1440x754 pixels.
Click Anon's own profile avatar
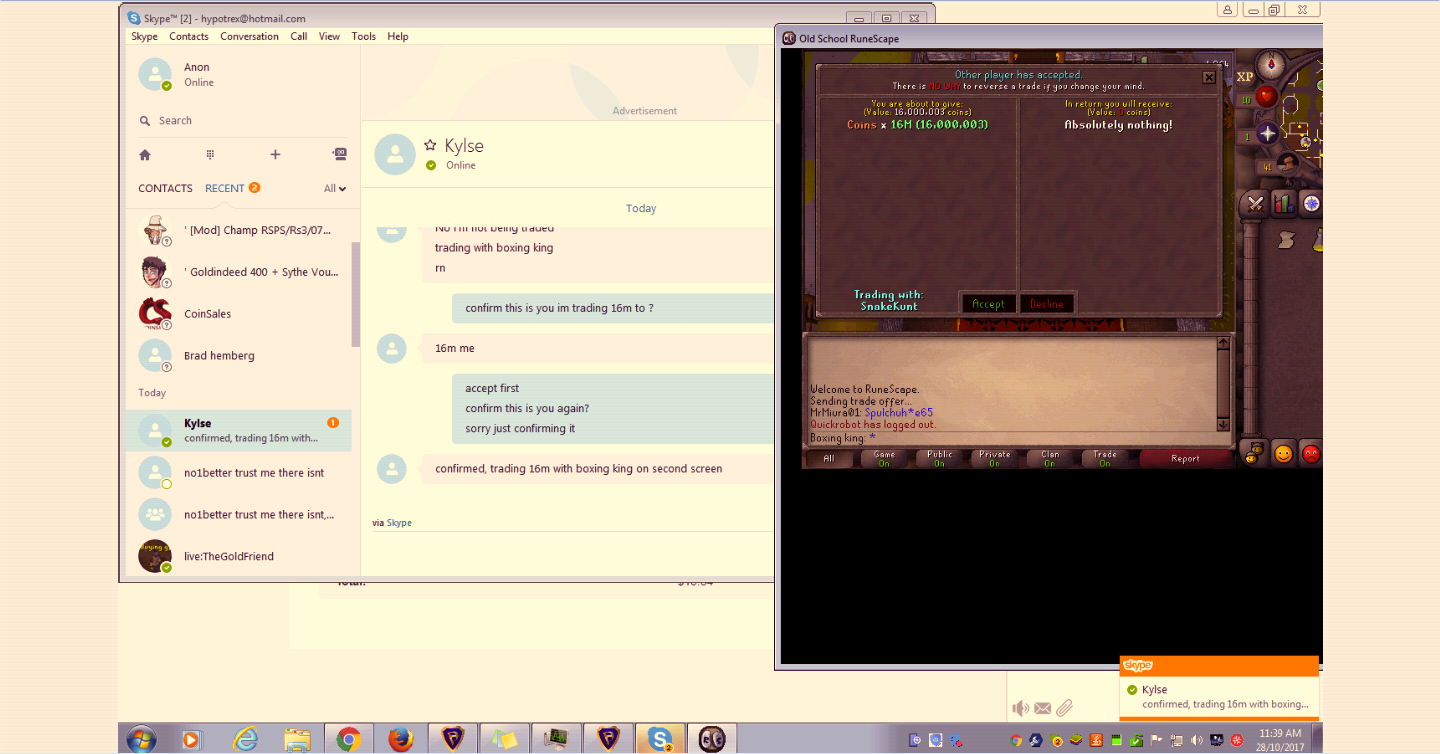pos(155,74)
